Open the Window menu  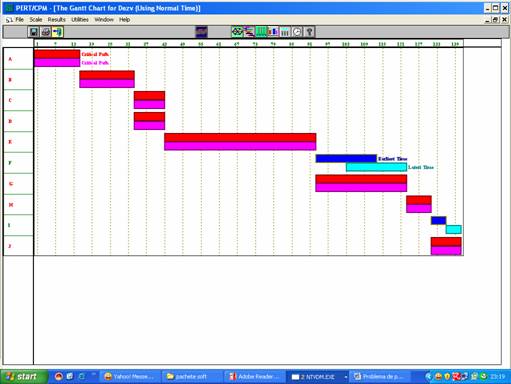tap(104, 20)
